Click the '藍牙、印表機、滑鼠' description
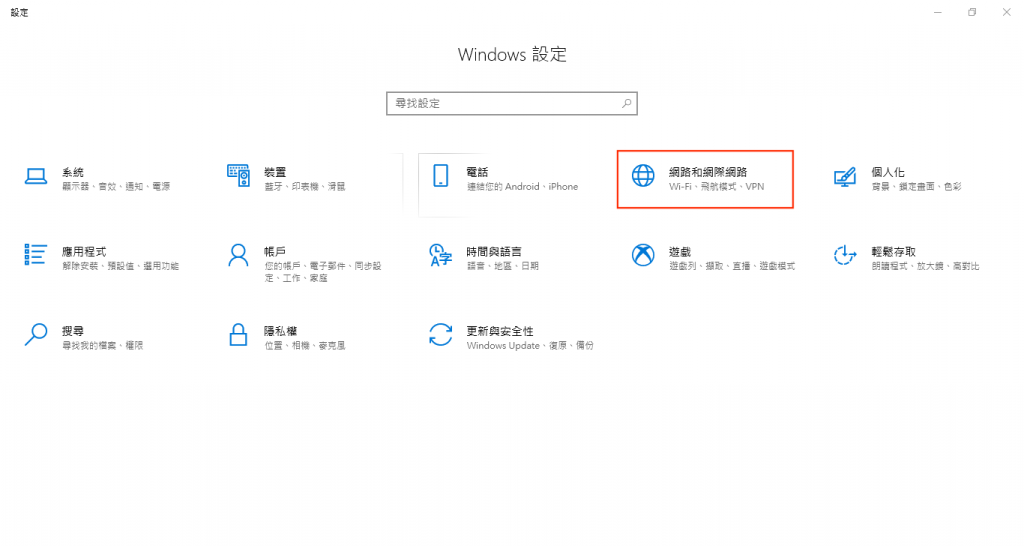 (x=305, y=187)
